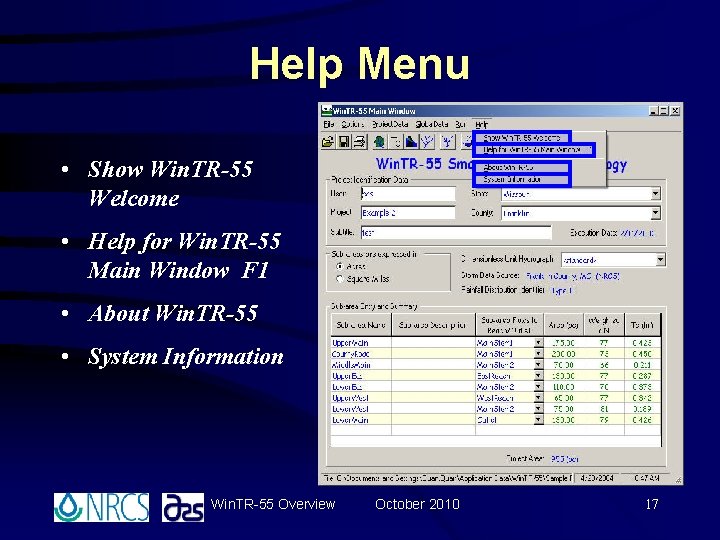720x540 pixels.
Task: Open the ProjectData menu
Action: 390,124
